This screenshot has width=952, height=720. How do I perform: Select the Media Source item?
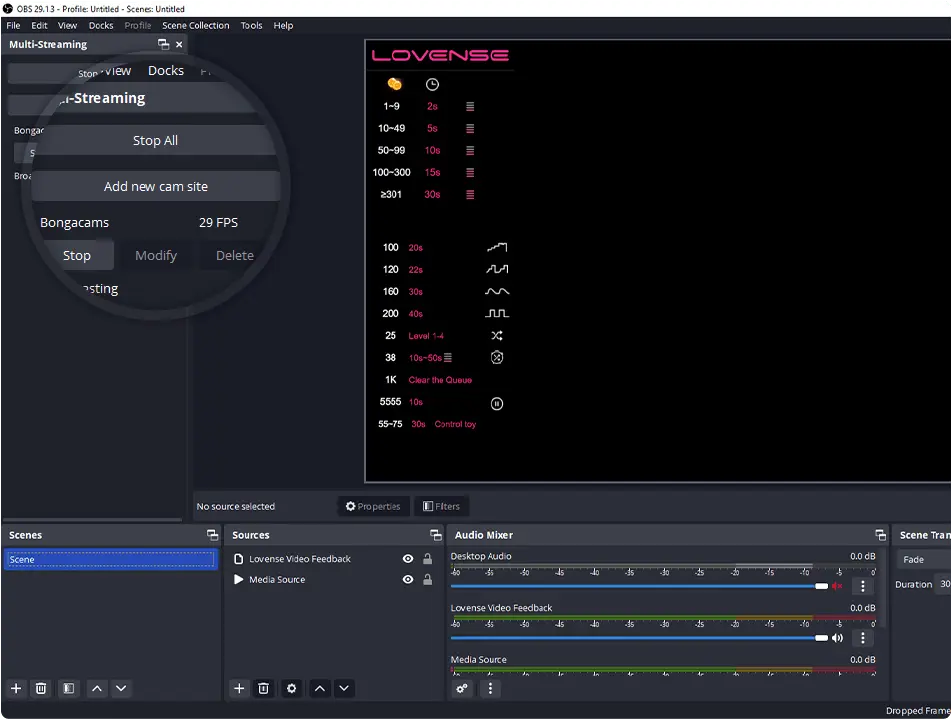click(x=277, y=580)
